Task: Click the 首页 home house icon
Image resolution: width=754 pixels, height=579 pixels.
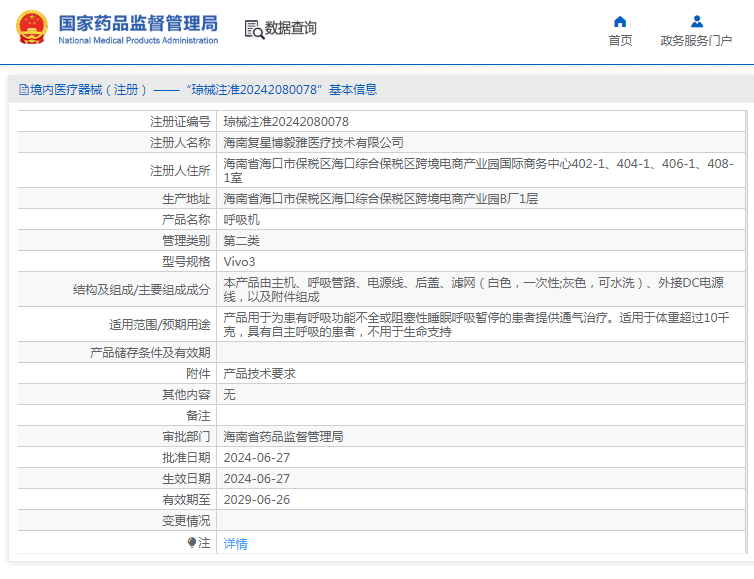Action: pyautogui.click(x=620, y=21)
